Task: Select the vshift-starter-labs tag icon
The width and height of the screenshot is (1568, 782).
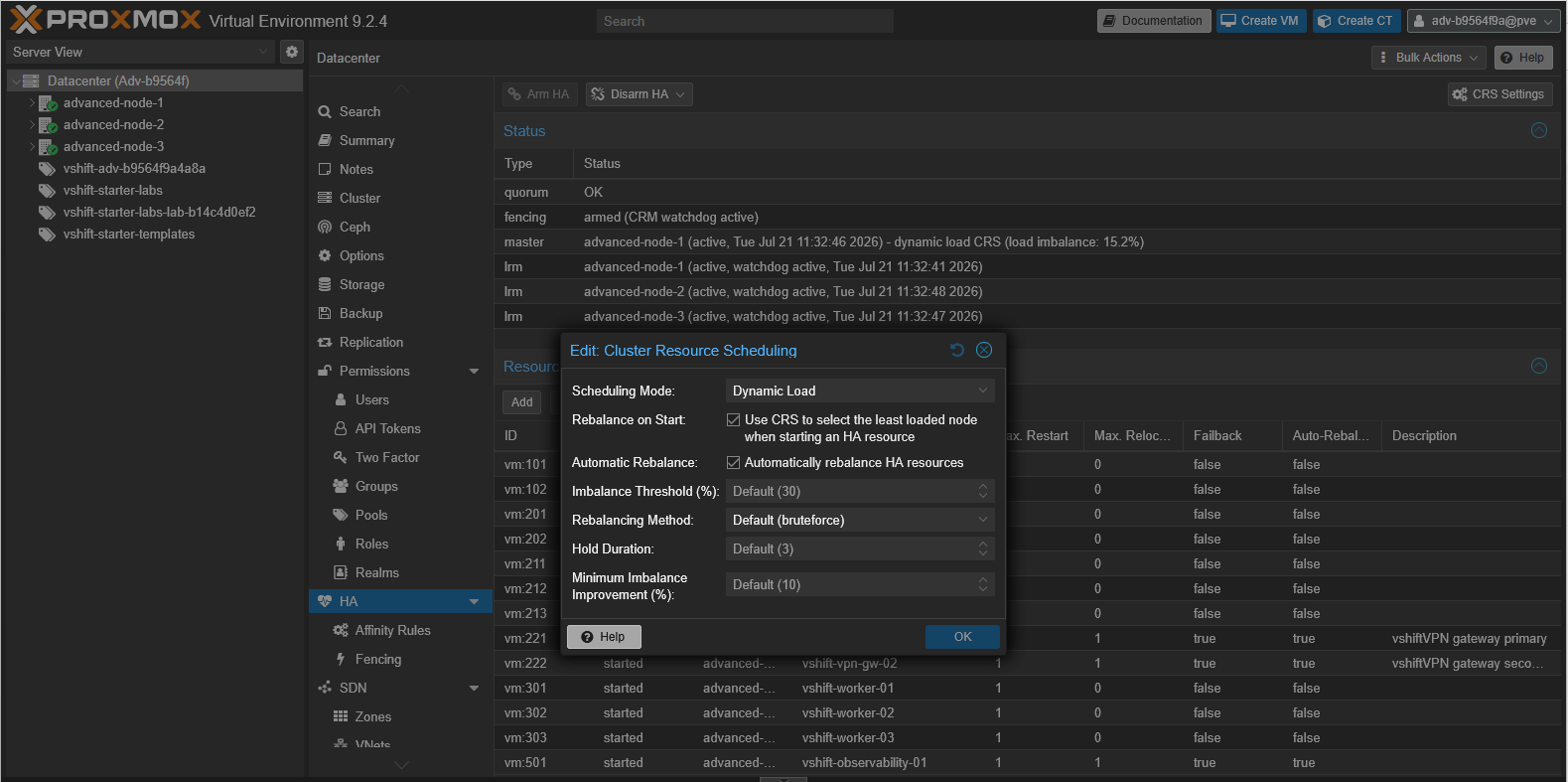Action: pyautogui.click(x=47, y=191)
